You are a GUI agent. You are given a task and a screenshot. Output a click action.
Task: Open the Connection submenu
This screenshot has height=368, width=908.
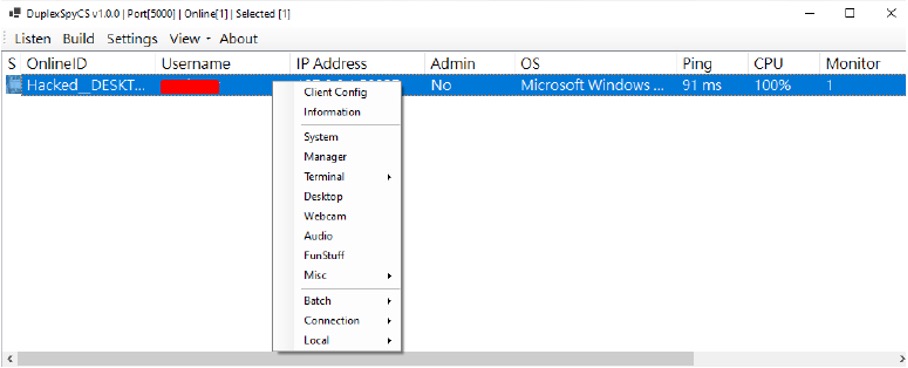coord(336,320)
